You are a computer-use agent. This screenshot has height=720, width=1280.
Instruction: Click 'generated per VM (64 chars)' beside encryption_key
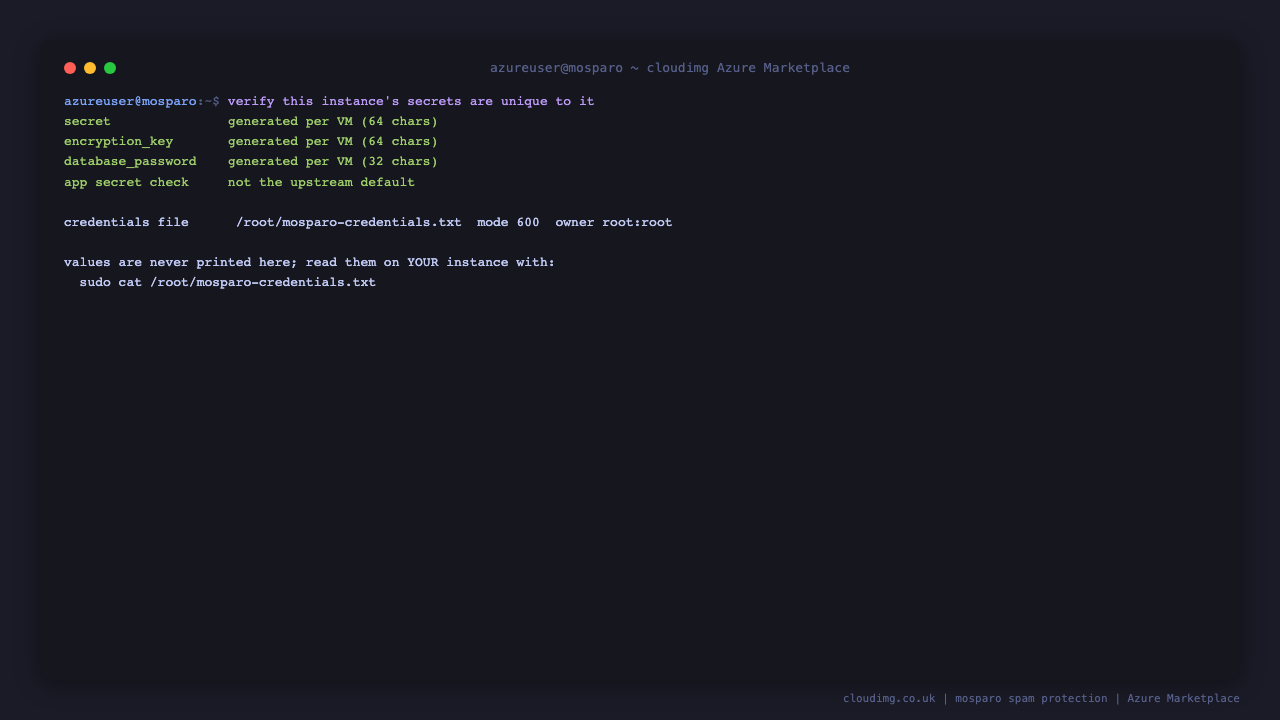(x=333, y=142)
